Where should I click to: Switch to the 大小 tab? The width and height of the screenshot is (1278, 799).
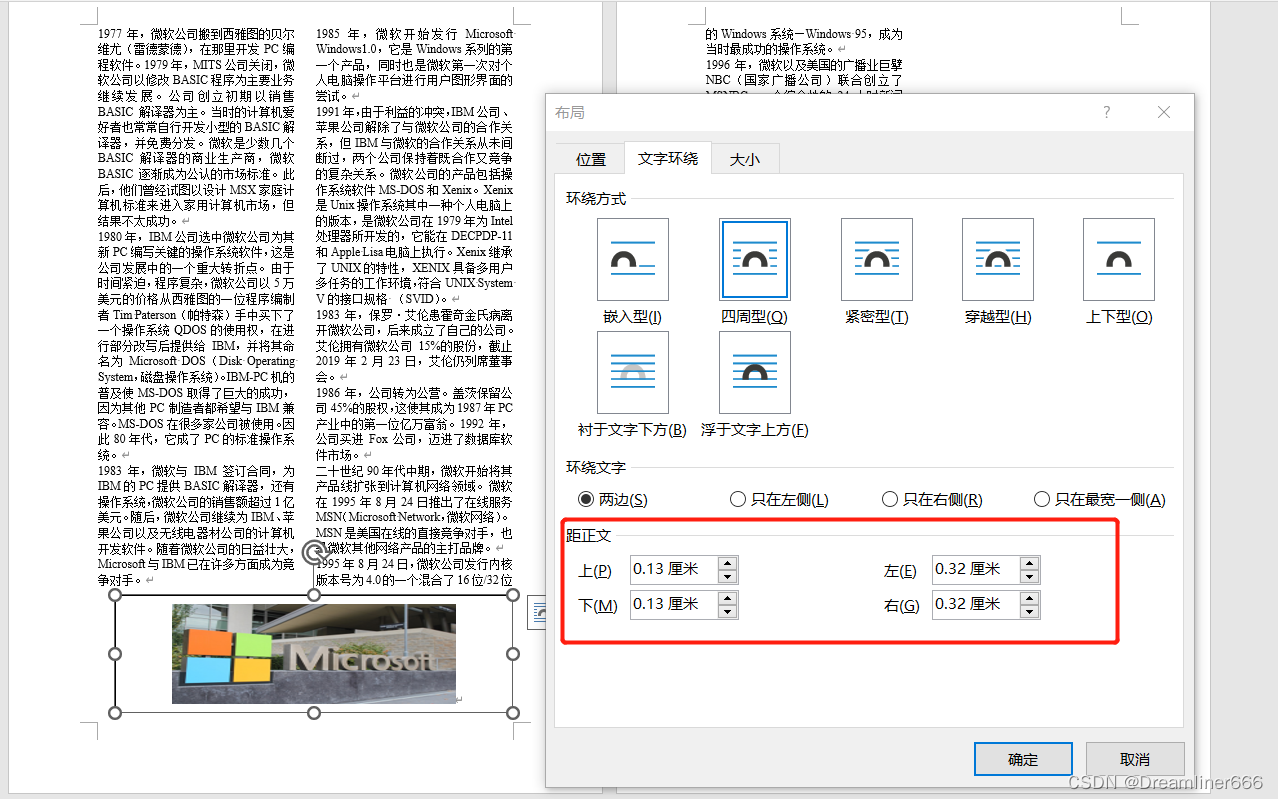click(744, 160)
